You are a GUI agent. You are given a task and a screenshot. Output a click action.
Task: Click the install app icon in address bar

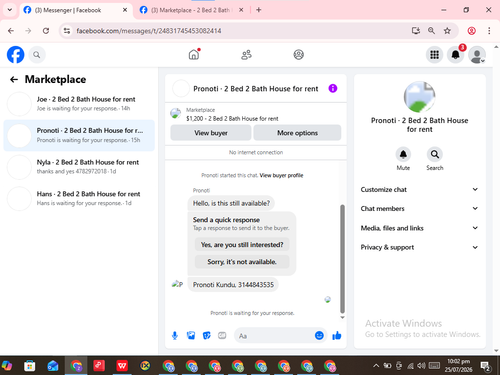pos(416,31)
